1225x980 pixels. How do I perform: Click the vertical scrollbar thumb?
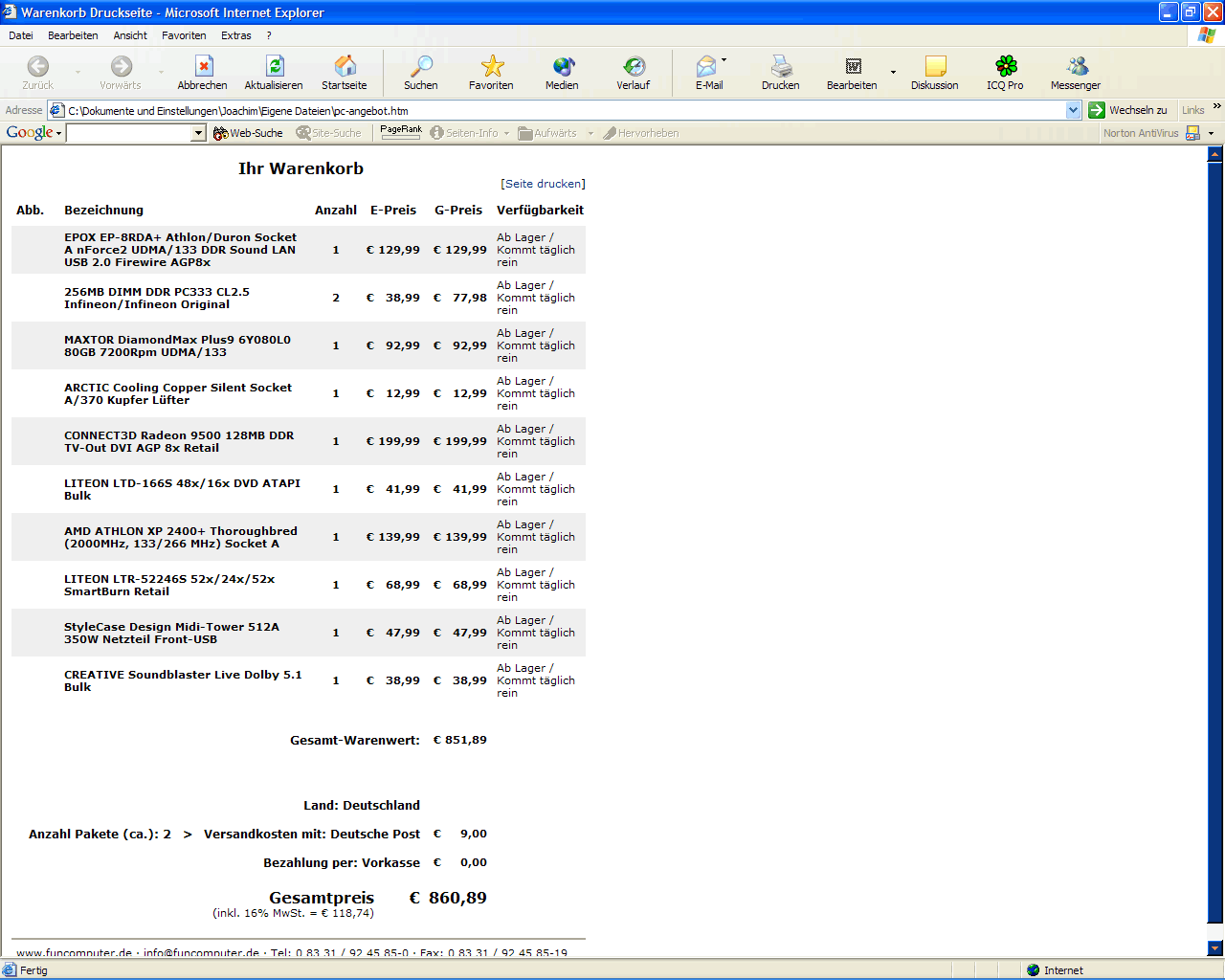[1215, 541]
